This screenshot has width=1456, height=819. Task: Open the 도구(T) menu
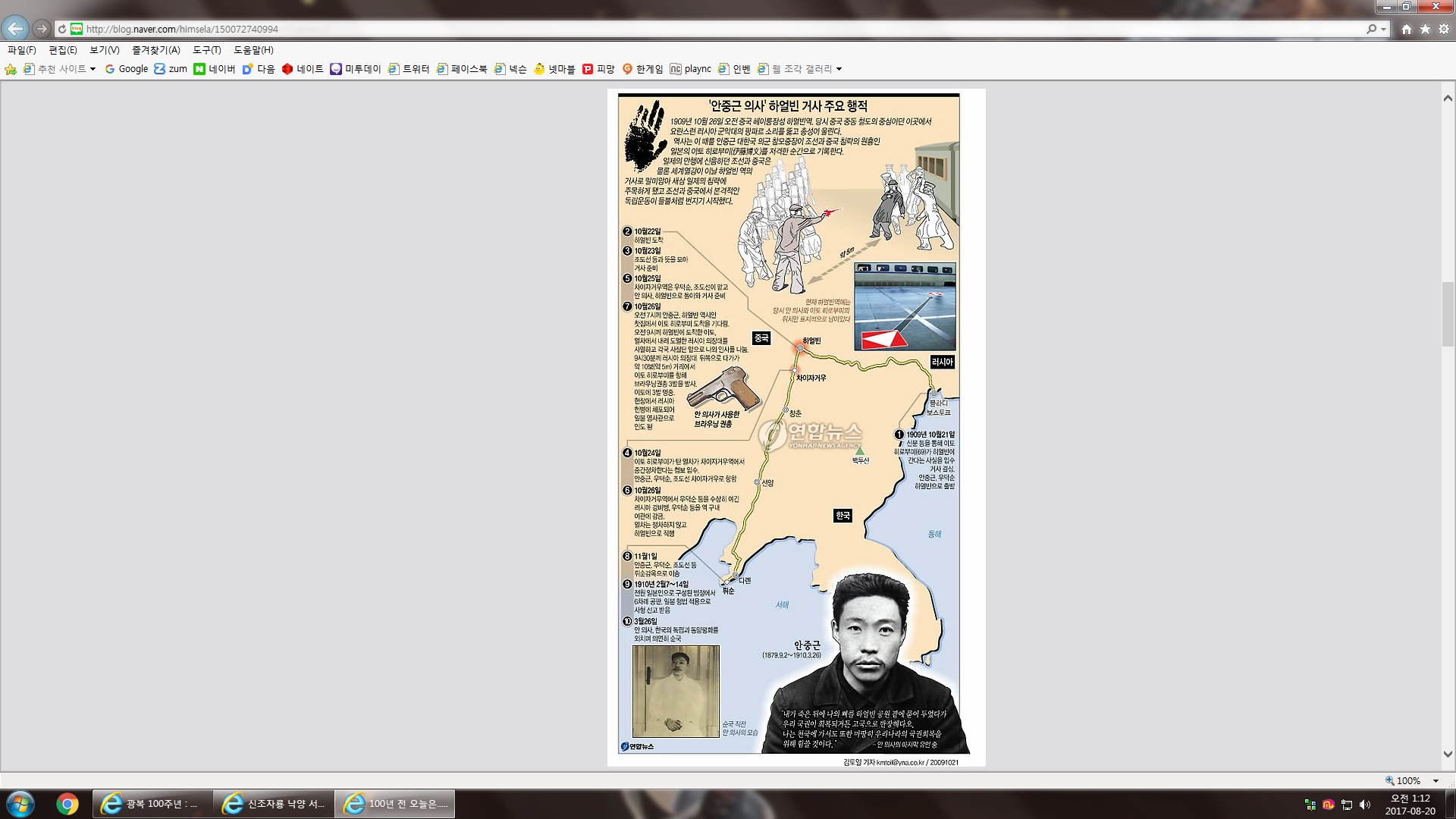click(x=207, y=50)
